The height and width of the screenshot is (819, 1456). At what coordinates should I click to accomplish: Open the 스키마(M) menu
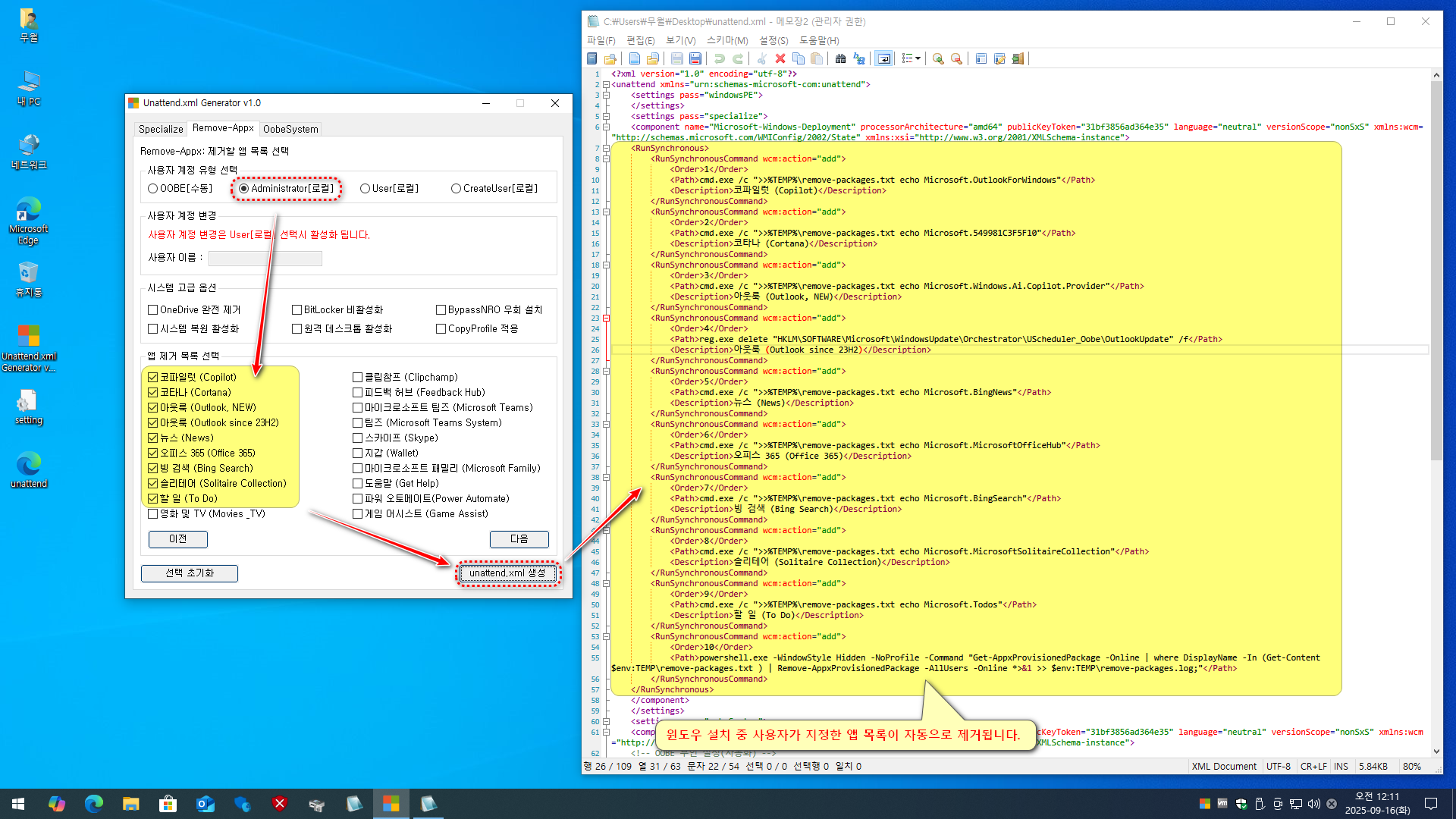click(726, 40)
